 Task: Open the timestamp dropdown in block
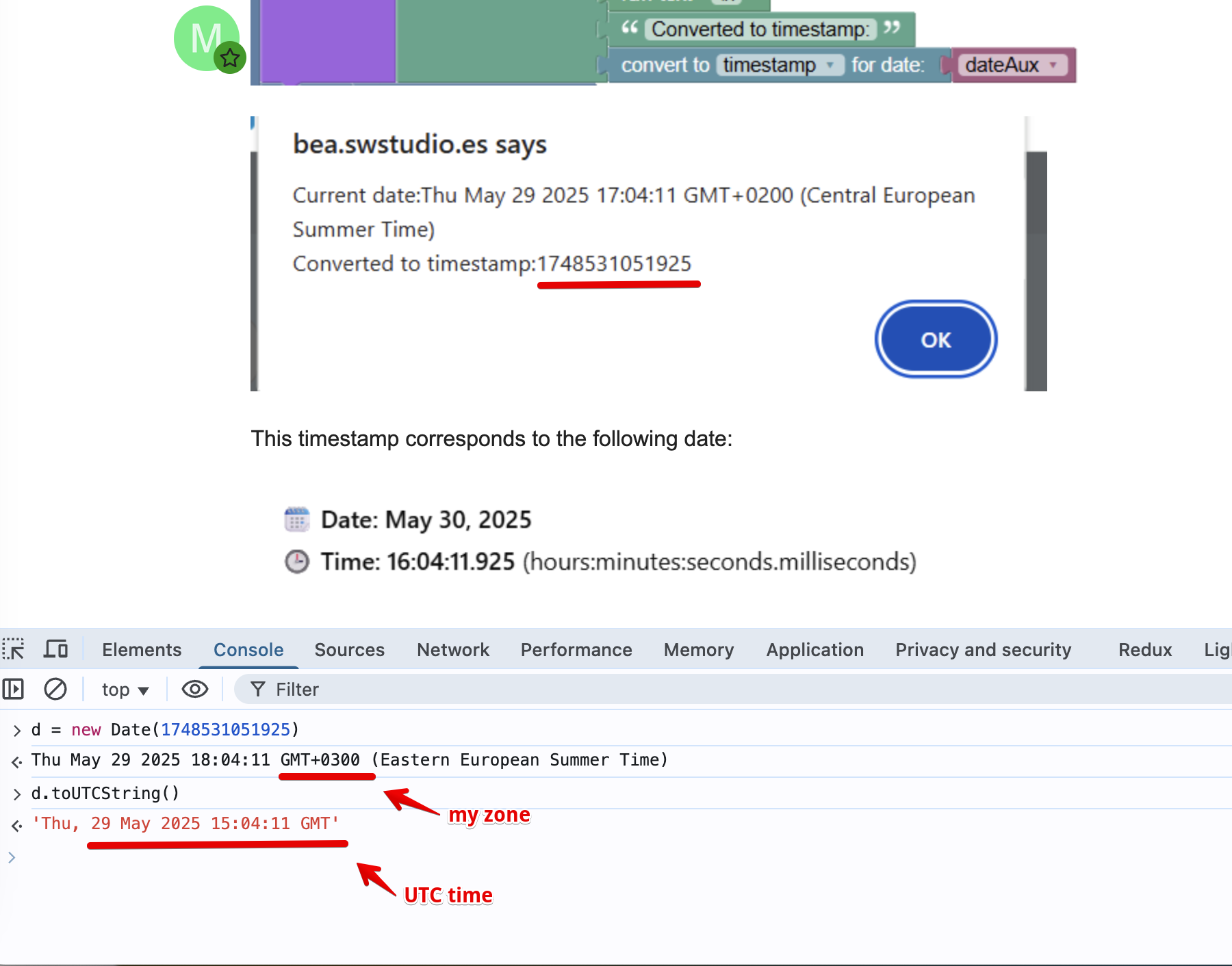click(780, 65)
